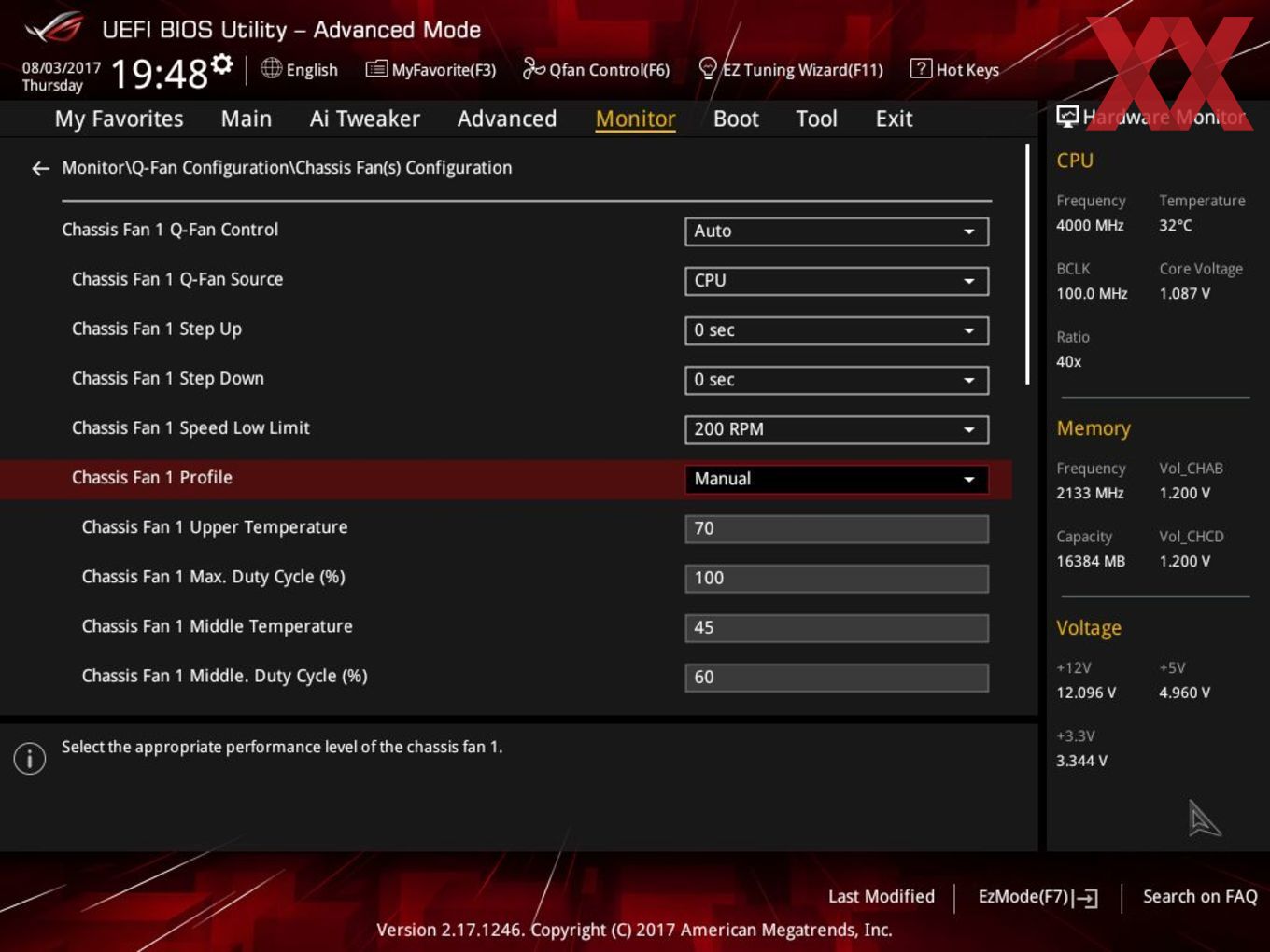Click Search on FAQ
Screen dimensions: 1270x952
click(x=1200, y=896)
